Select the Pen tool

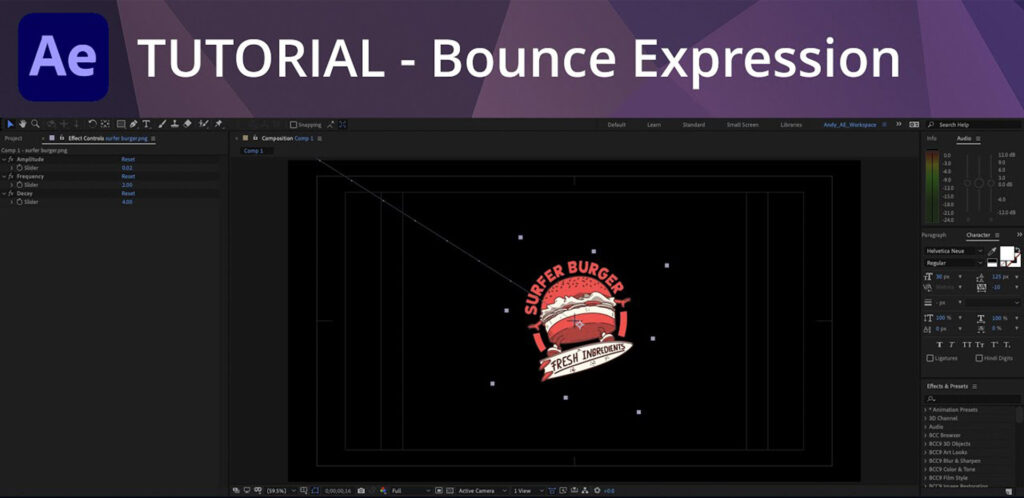point(134,124)
